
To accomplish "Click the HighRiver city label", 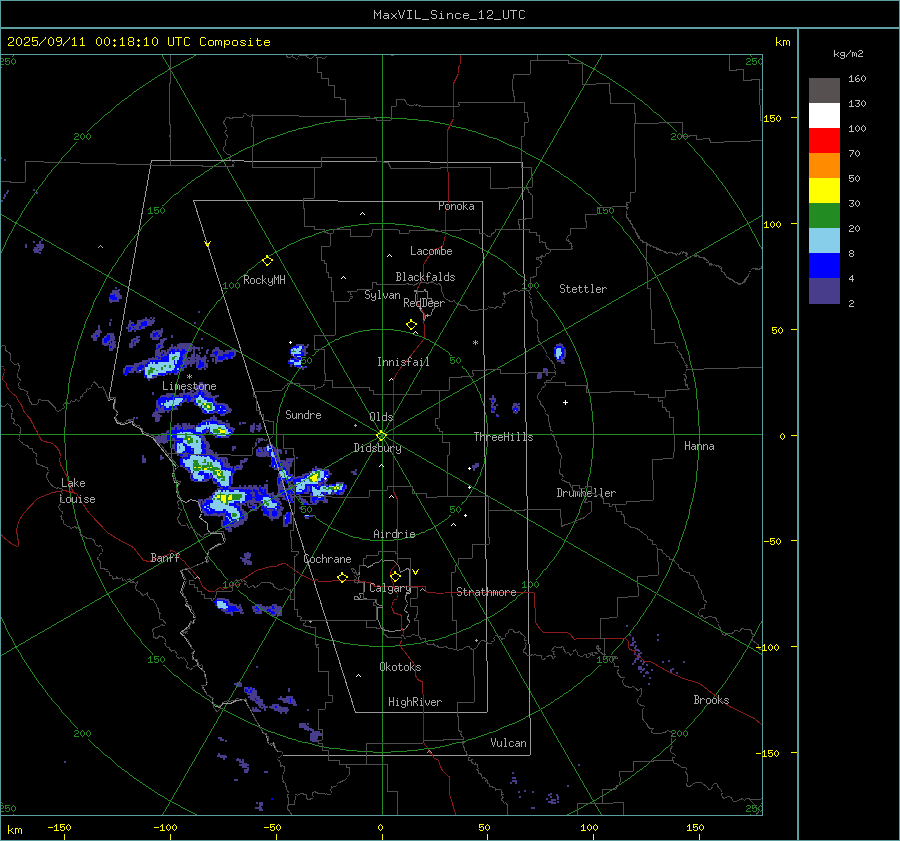I will [x=415, y=702].
